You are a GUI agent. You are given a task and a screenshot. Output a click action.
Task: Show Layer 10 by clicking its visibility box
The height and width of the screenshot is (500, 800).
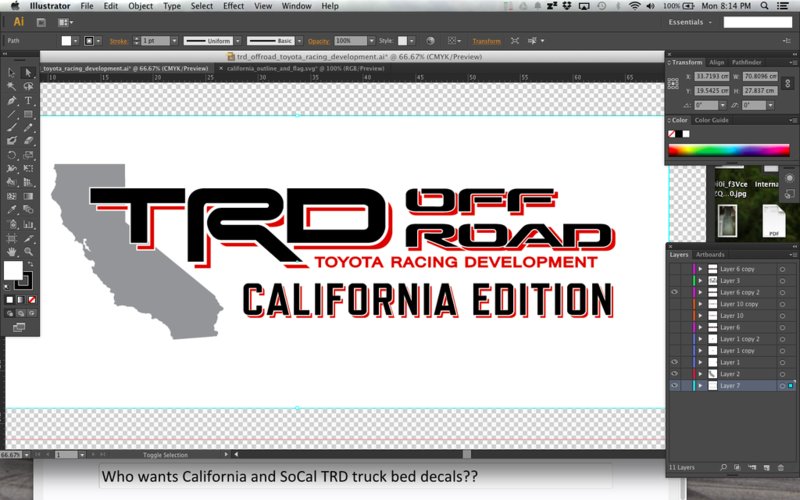pos(674,316)
